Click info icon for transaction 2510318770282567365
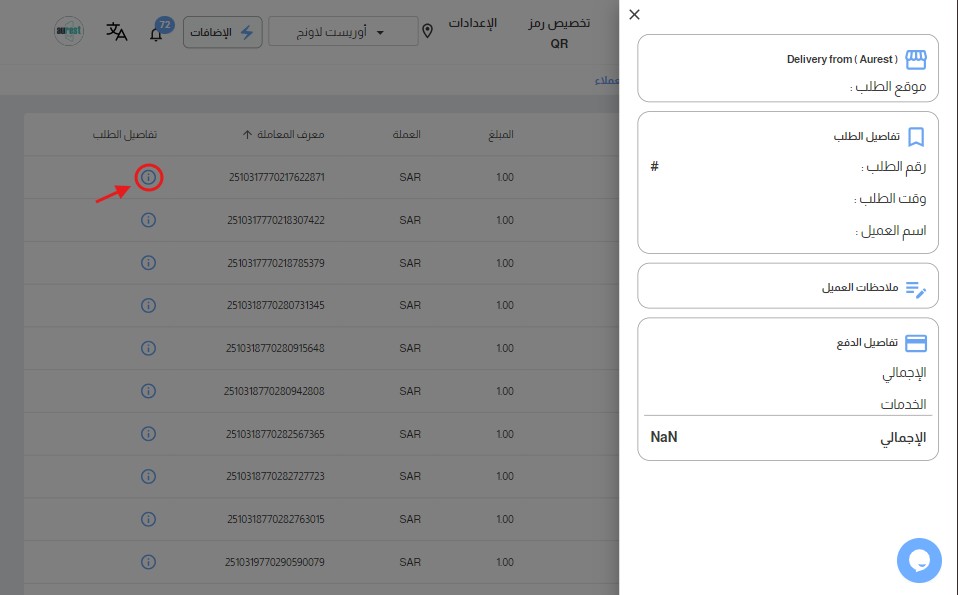This screenshot has height=595, width=958. coord(148,434)
